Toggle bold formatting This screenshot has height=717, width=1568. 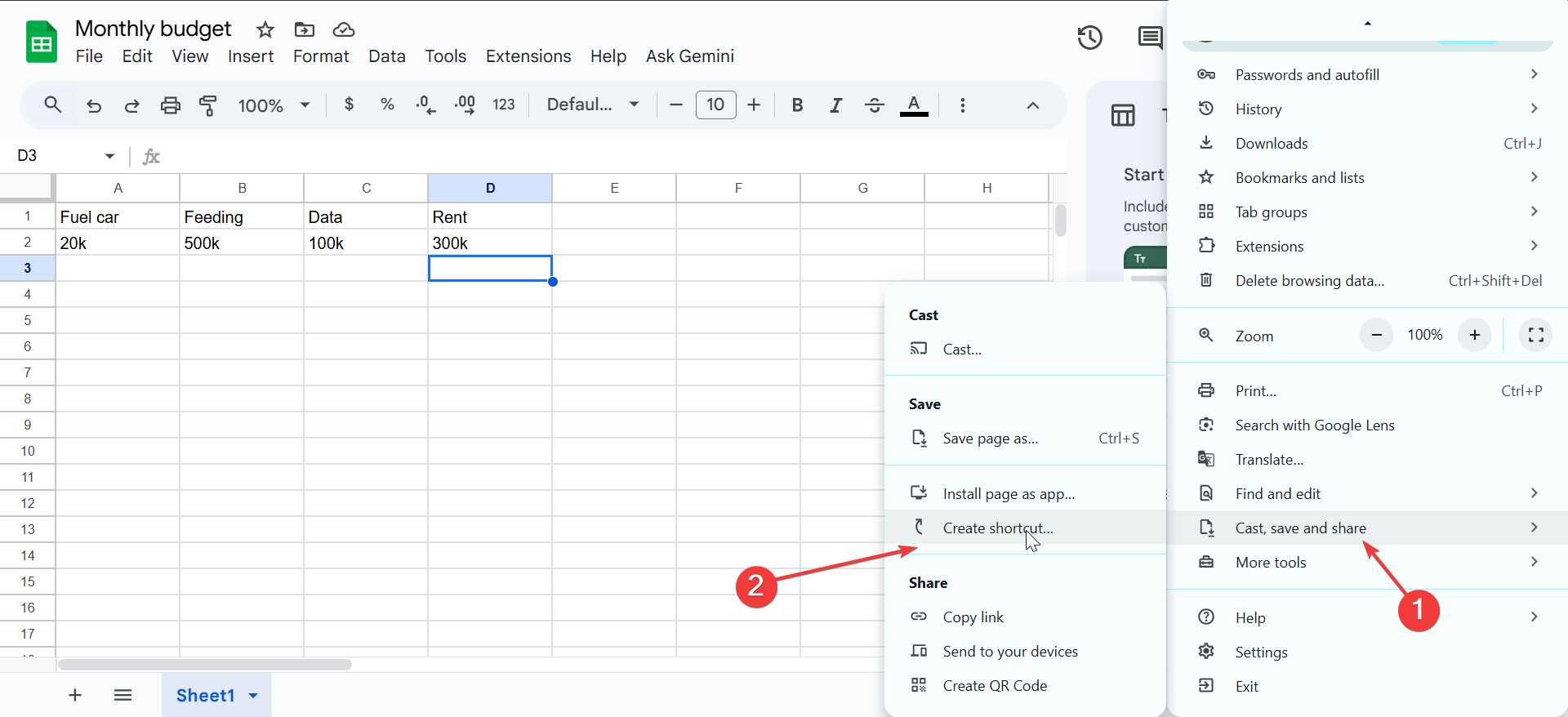coord(797,105)
